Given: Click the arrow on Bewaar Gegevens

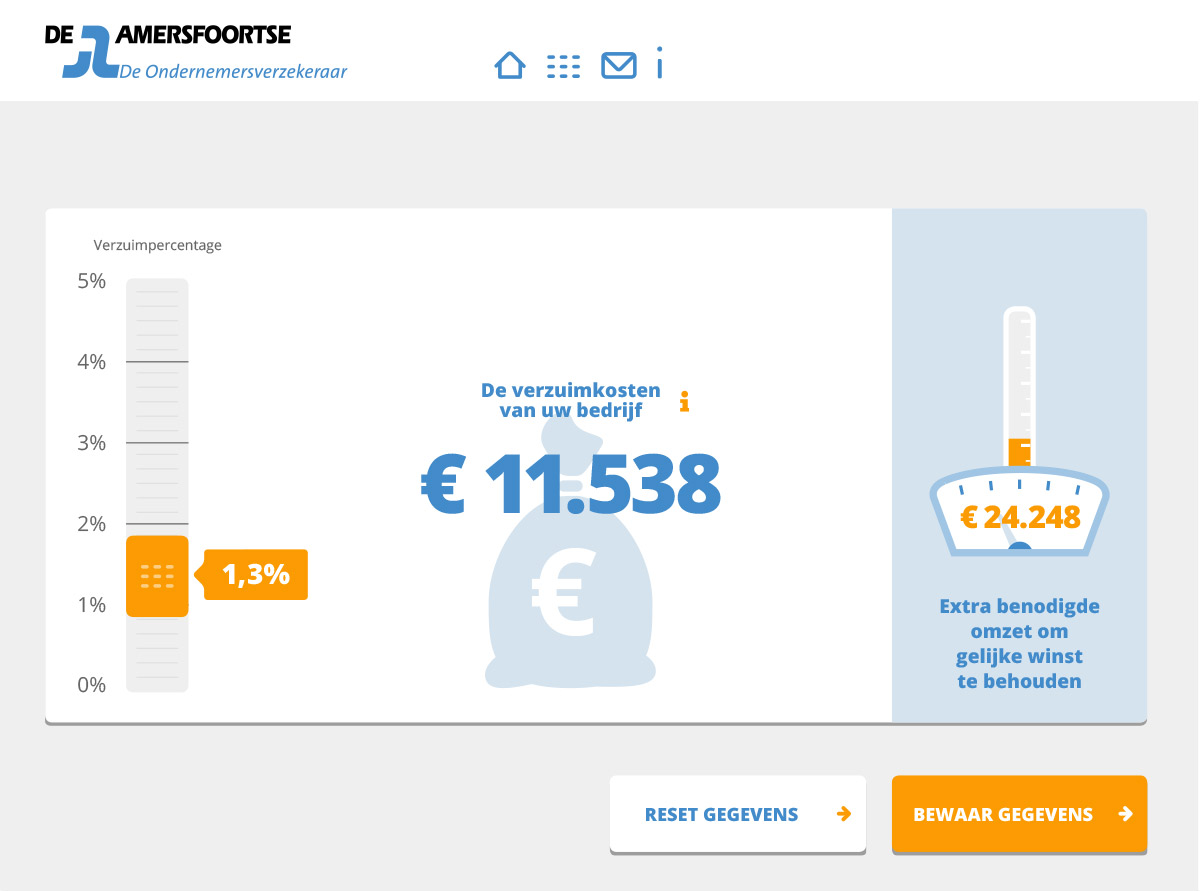Looking at the screenshot, I should coord(1126,814).
